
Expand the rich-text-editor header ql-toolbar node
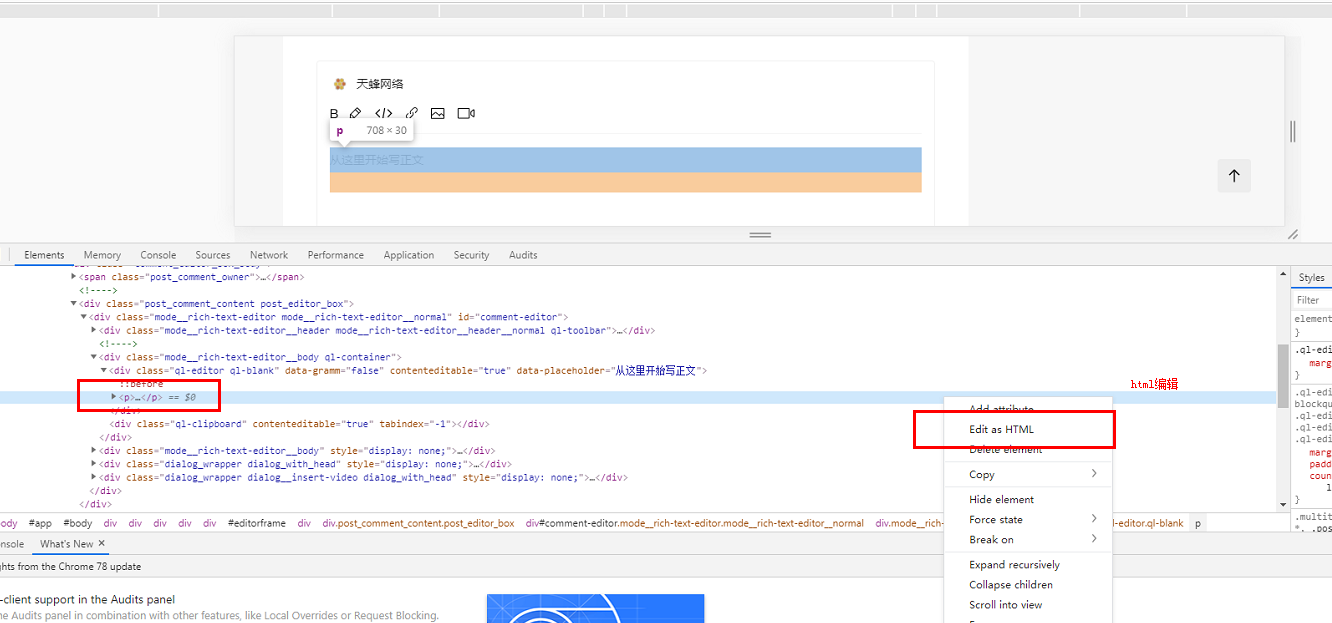(x=93, y=330)
